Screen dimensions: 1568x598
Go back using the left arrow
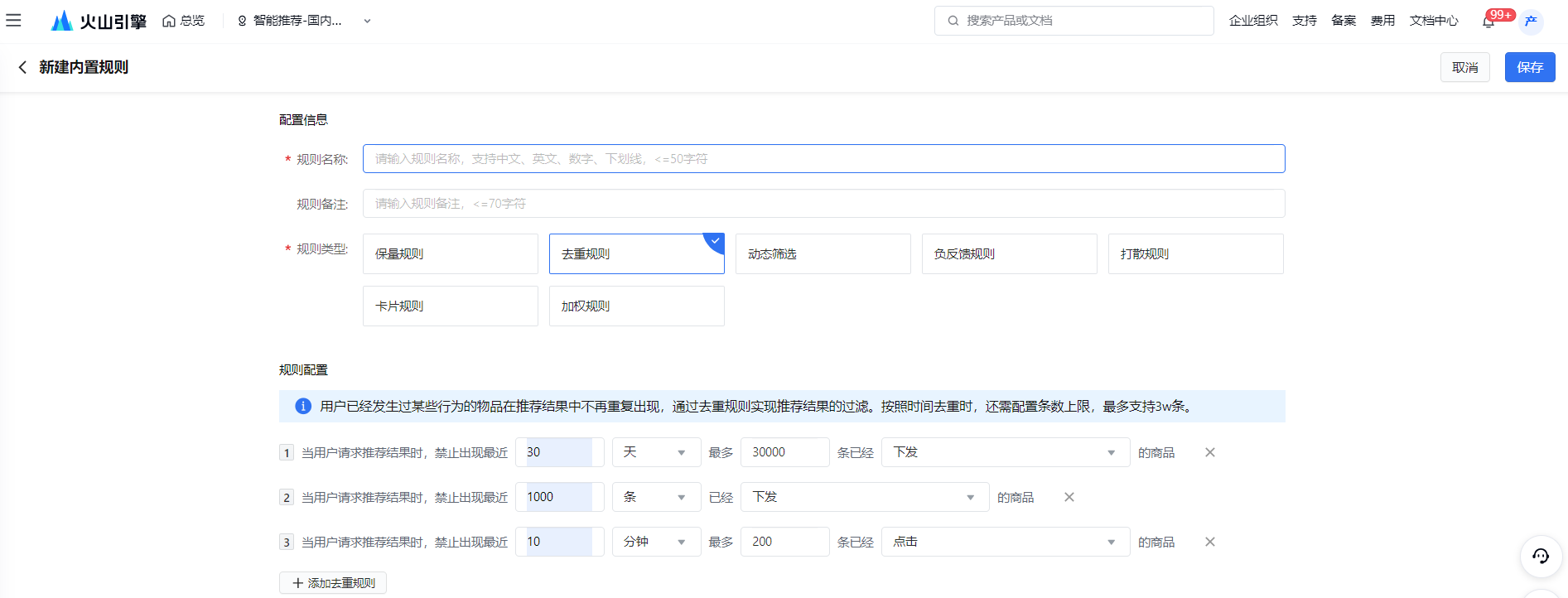coord(22,67)
